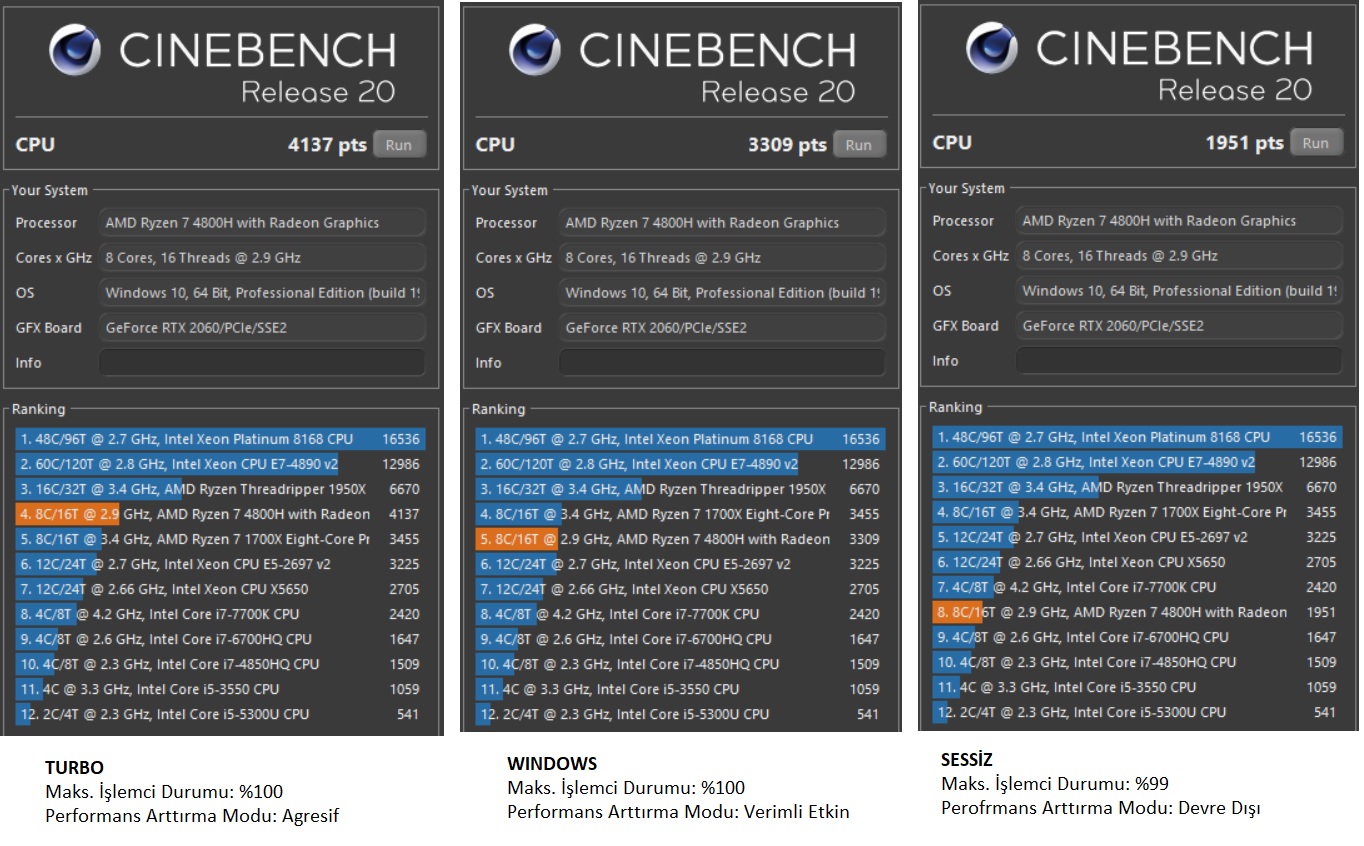Screen dimensions: 1364x846
Task: Select Xeon E5-2697 v2 row in the WINDOWS panel
Action: pos(680,564)
